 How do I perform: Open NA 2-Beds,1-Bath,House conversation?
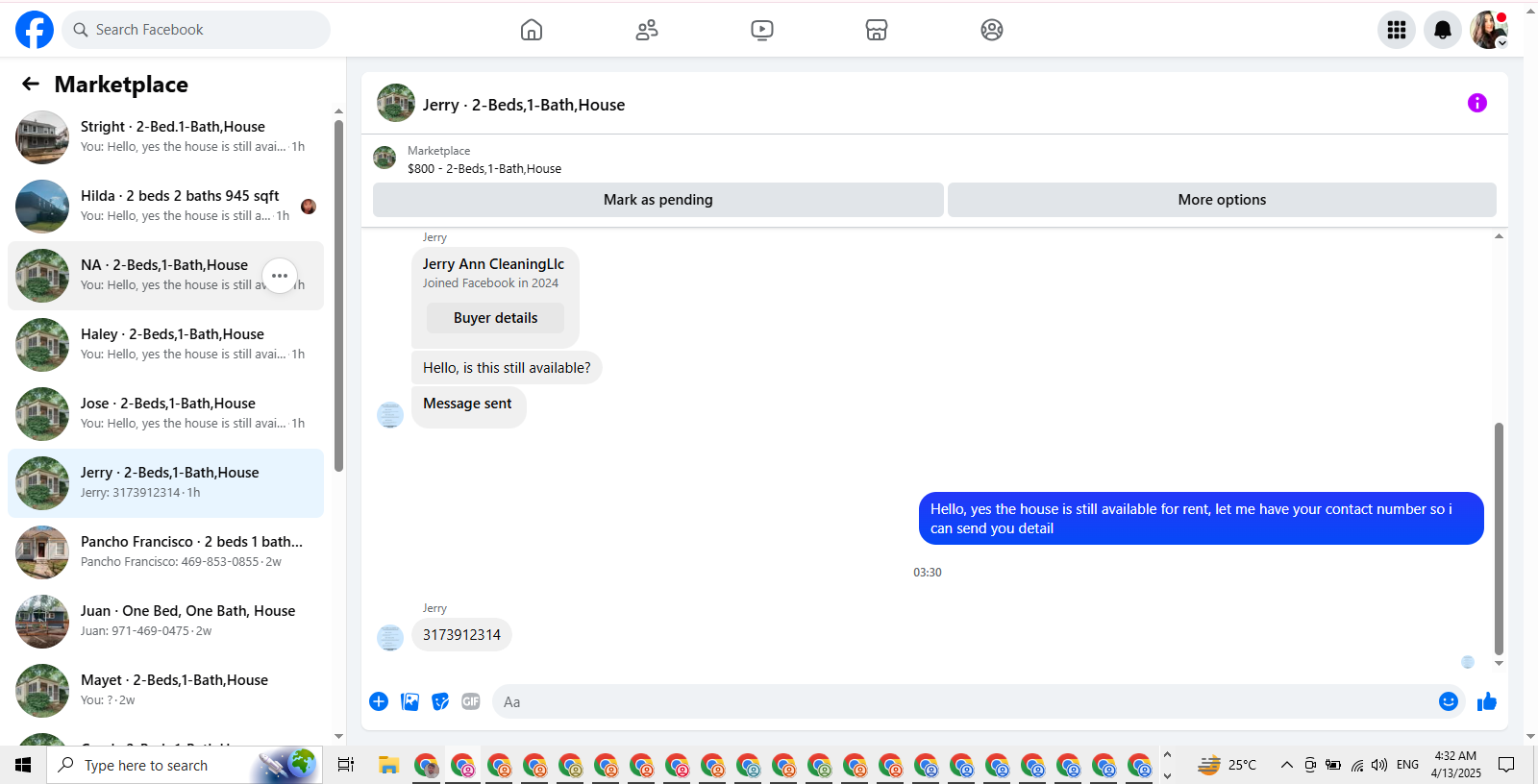(165, 276)
